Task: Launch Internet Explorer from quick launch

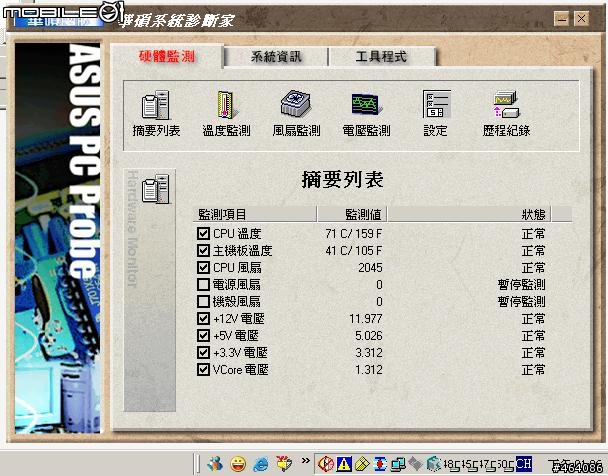Action: pos(261,464)
